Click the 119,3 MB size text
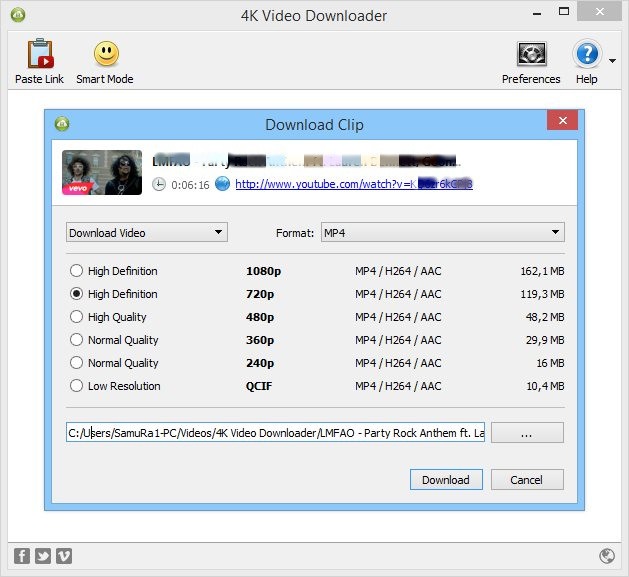 [x=542, y=294]
